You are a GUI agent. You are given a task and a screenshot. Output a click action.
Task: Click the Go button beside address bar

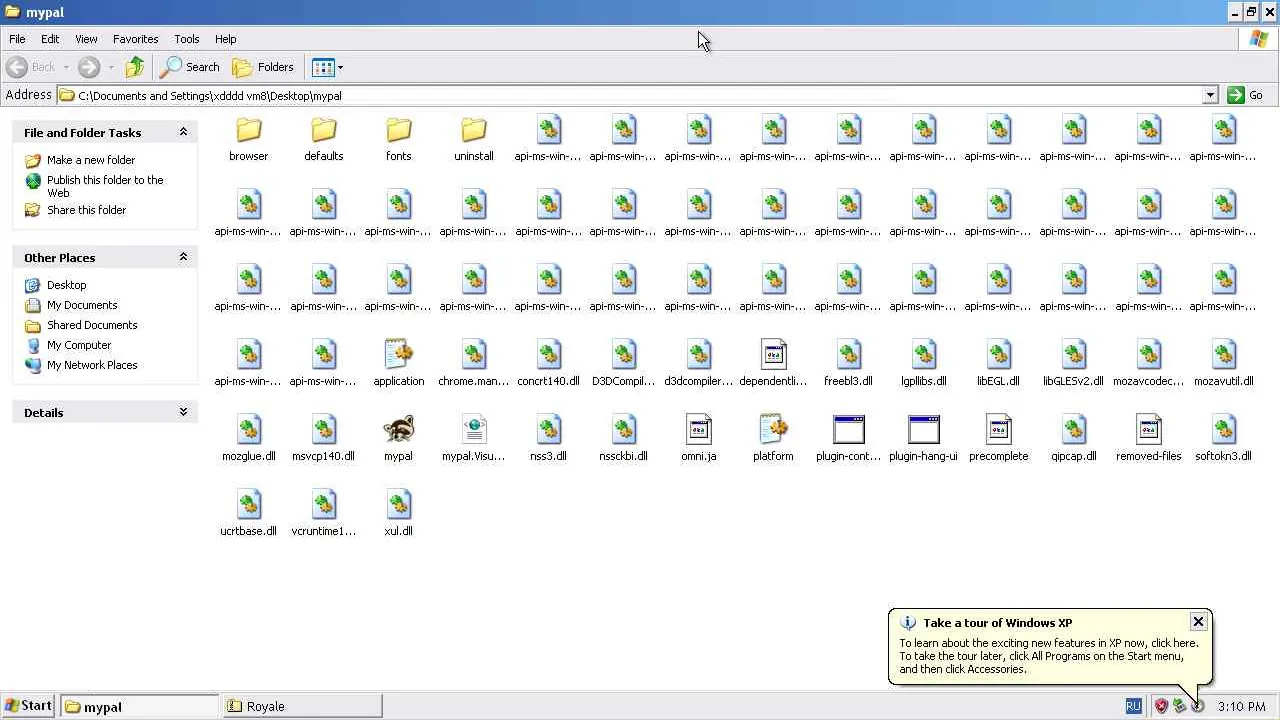pos(1246,95)
